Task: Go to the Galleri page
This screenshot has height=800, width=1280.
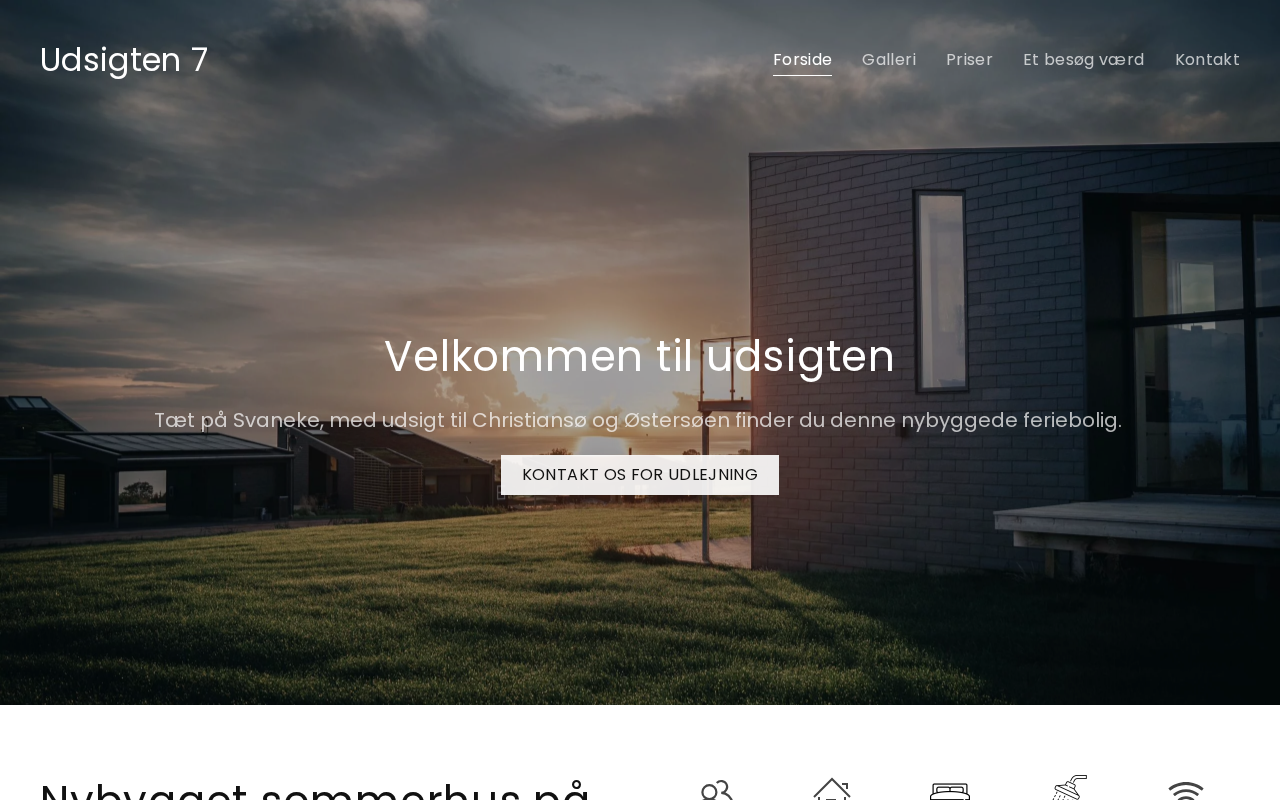Action: (889, 60)
